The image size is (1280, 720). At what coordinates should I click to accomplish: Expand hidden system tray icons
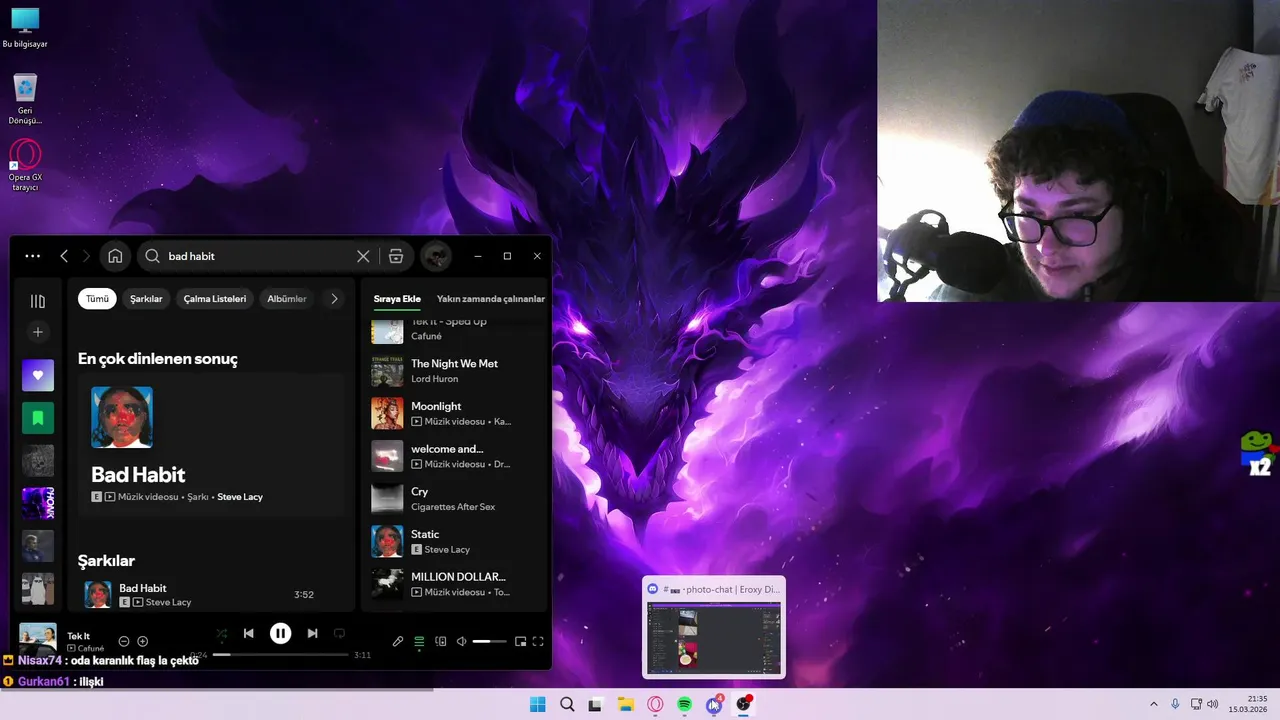pyautogui.click(x=1153, y=704)
